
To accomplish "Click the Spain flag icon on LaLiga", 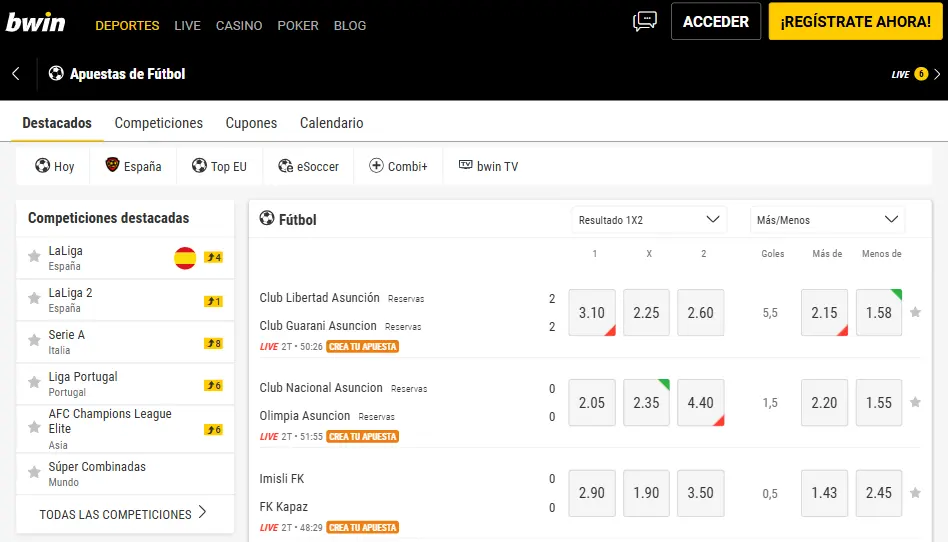I will [x=185, y=258].
